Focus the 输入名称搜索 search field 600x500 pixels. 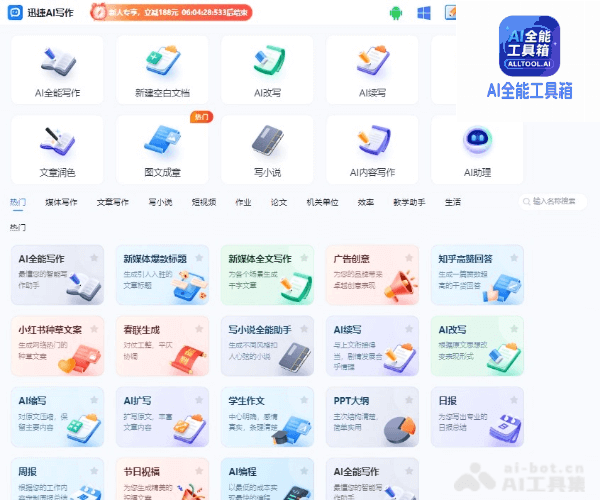coord(553,201)
